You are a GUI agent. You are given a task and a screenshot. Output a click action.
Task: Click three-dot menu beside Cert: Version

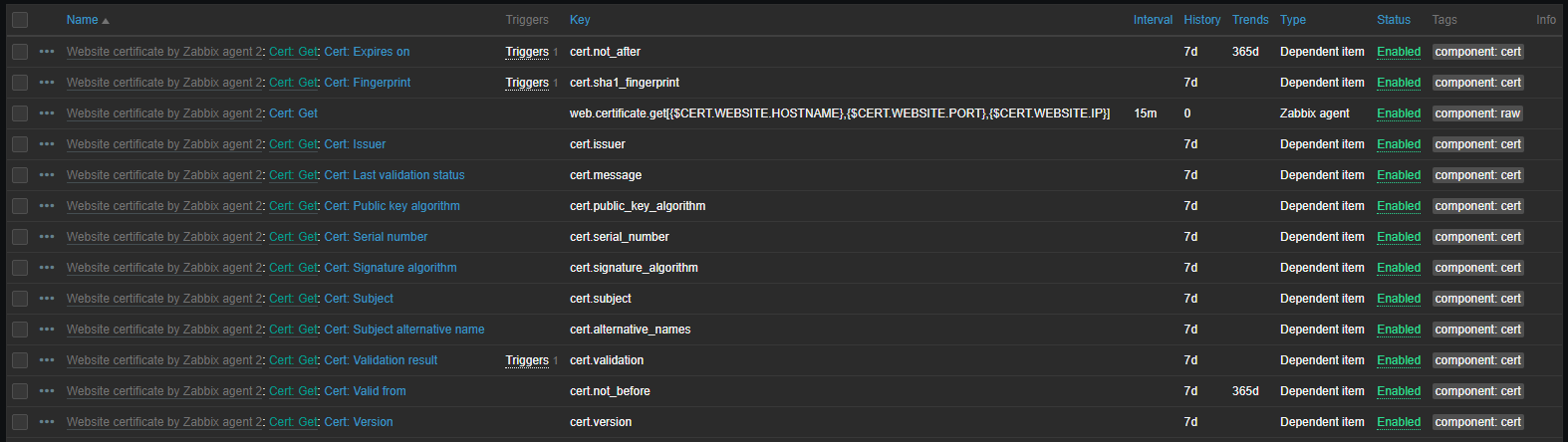tap(47, 422)
